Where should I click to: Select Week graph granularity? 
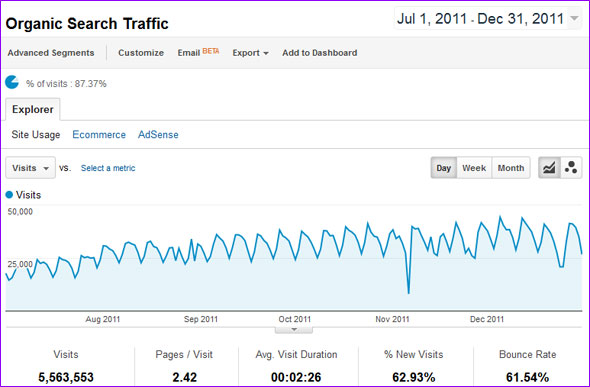pos(474,168)
